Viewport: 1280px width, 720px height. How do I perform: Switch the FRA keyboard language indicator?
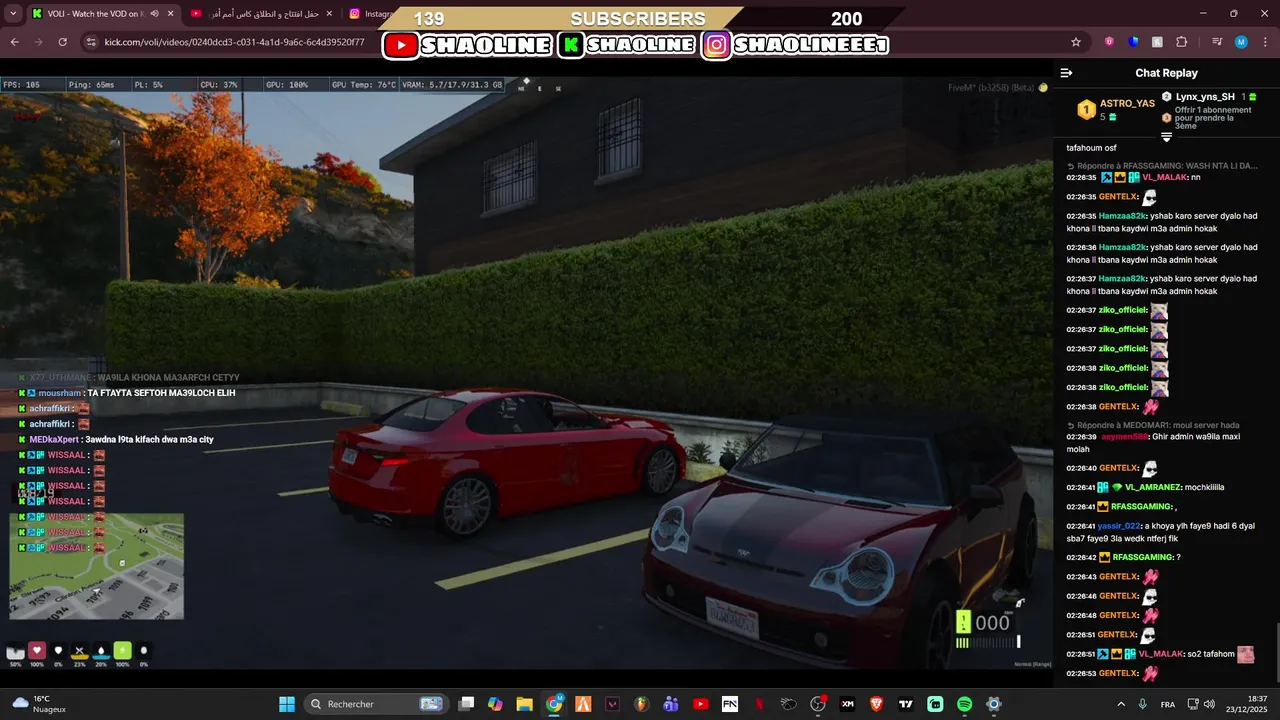(1168, 704)
